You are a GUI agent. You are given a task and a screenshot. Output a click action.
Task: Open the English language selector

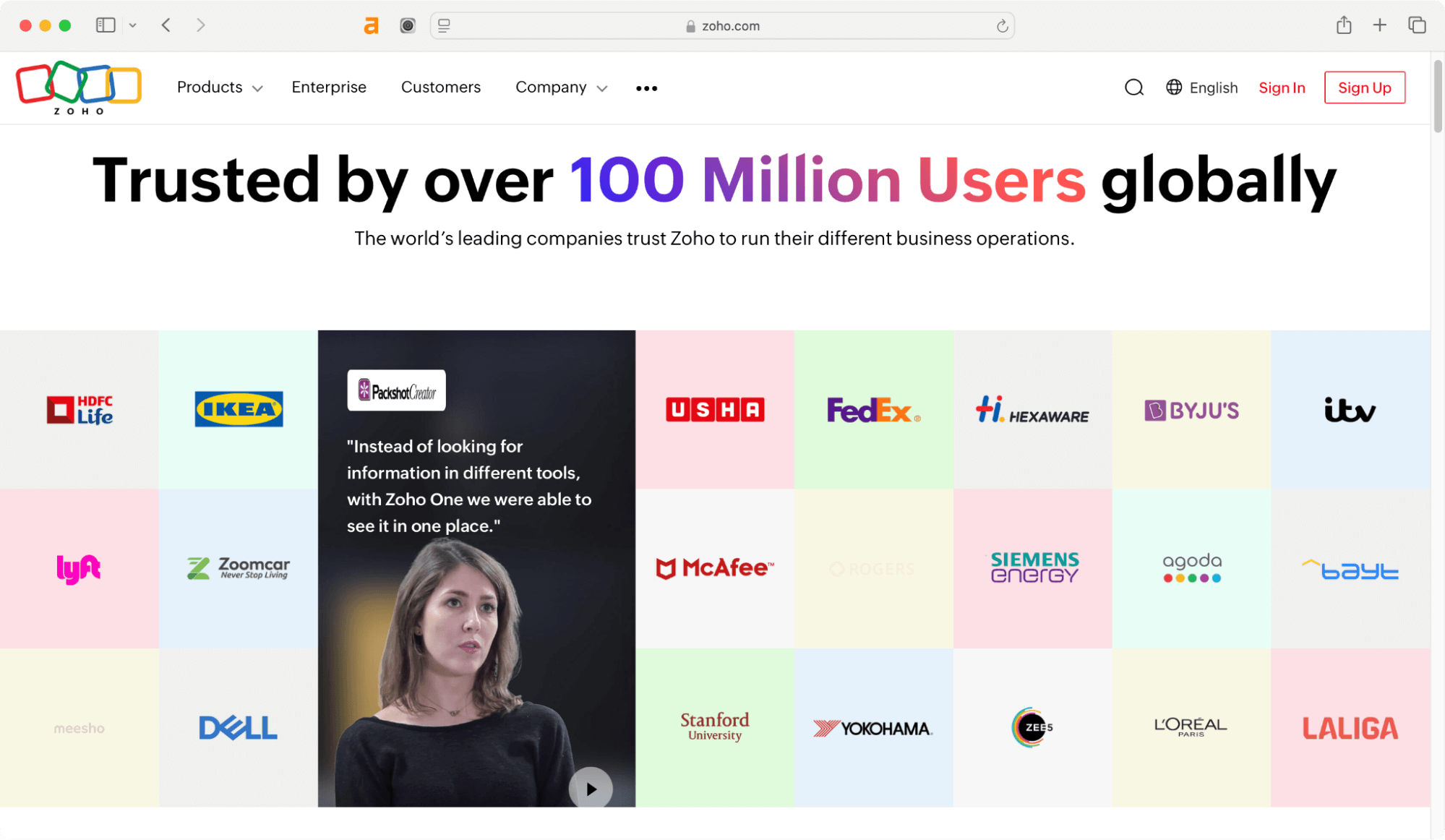coord(1202,87)
